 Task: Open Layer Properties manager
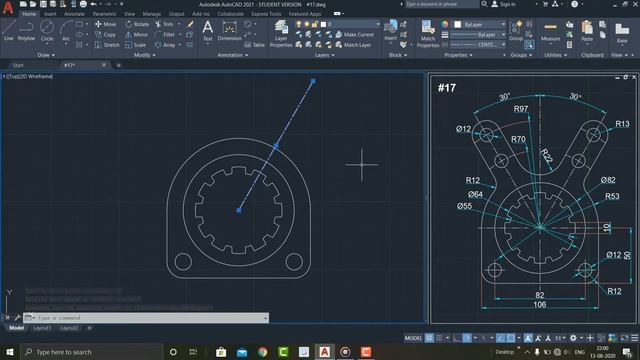[281, 33]
